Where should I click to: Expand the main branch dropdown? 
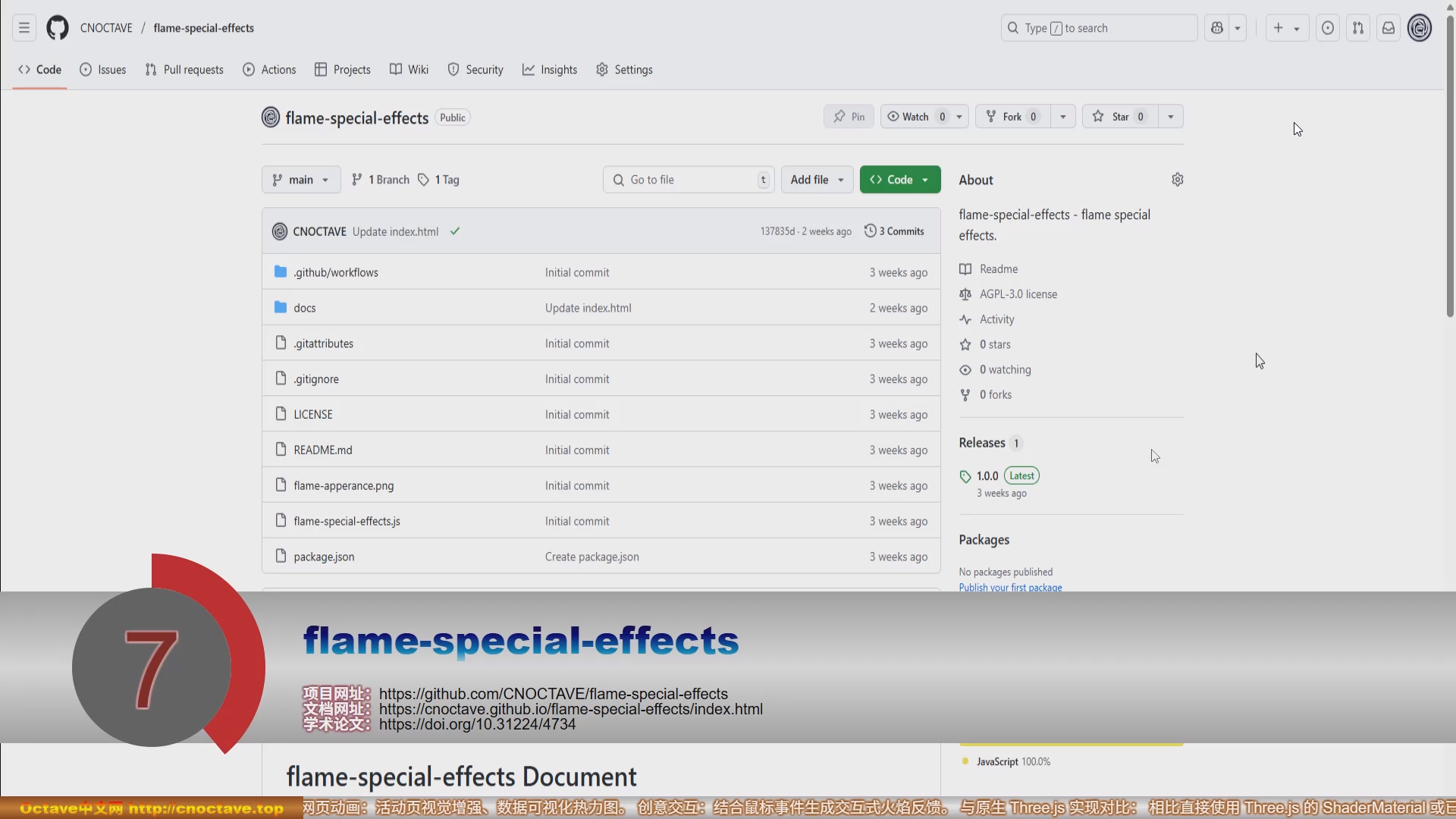tap(301, 180)
